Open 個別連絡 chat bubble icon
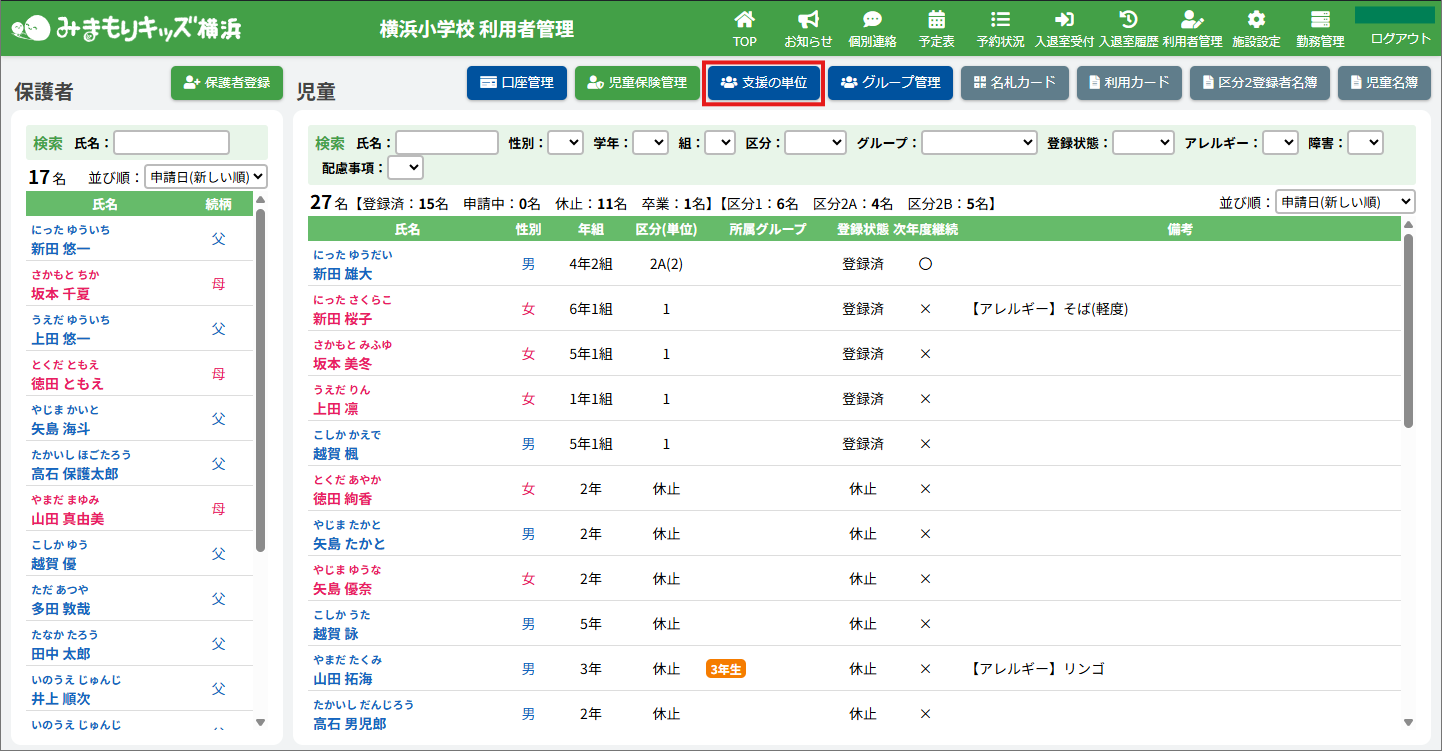 tap(872, 20)
